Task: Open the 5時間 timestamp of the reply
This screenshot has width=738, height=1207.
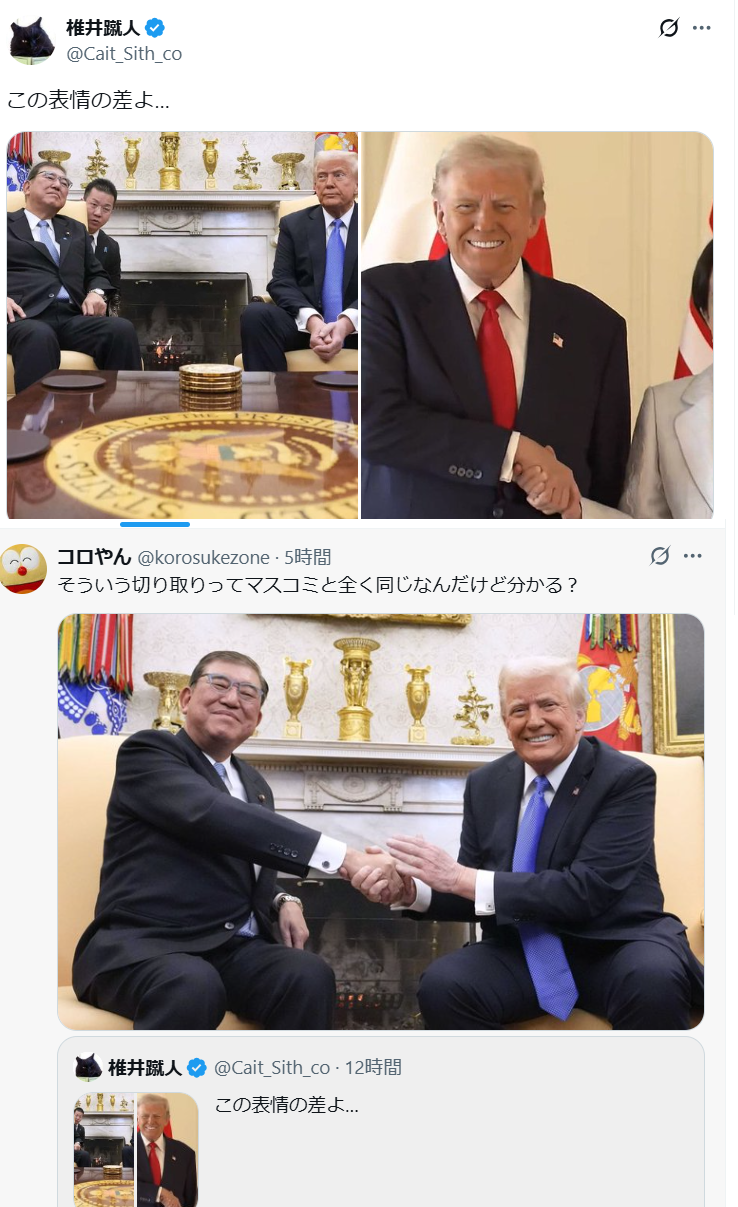Action: (x=307, y=557)
